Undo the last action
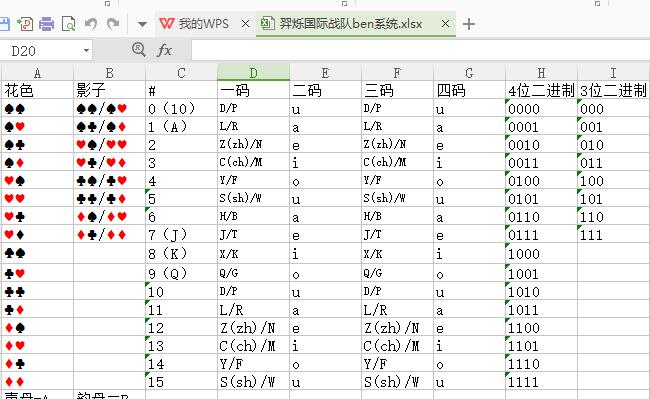This screenshot has height=399, width=650. coord(91,24)
